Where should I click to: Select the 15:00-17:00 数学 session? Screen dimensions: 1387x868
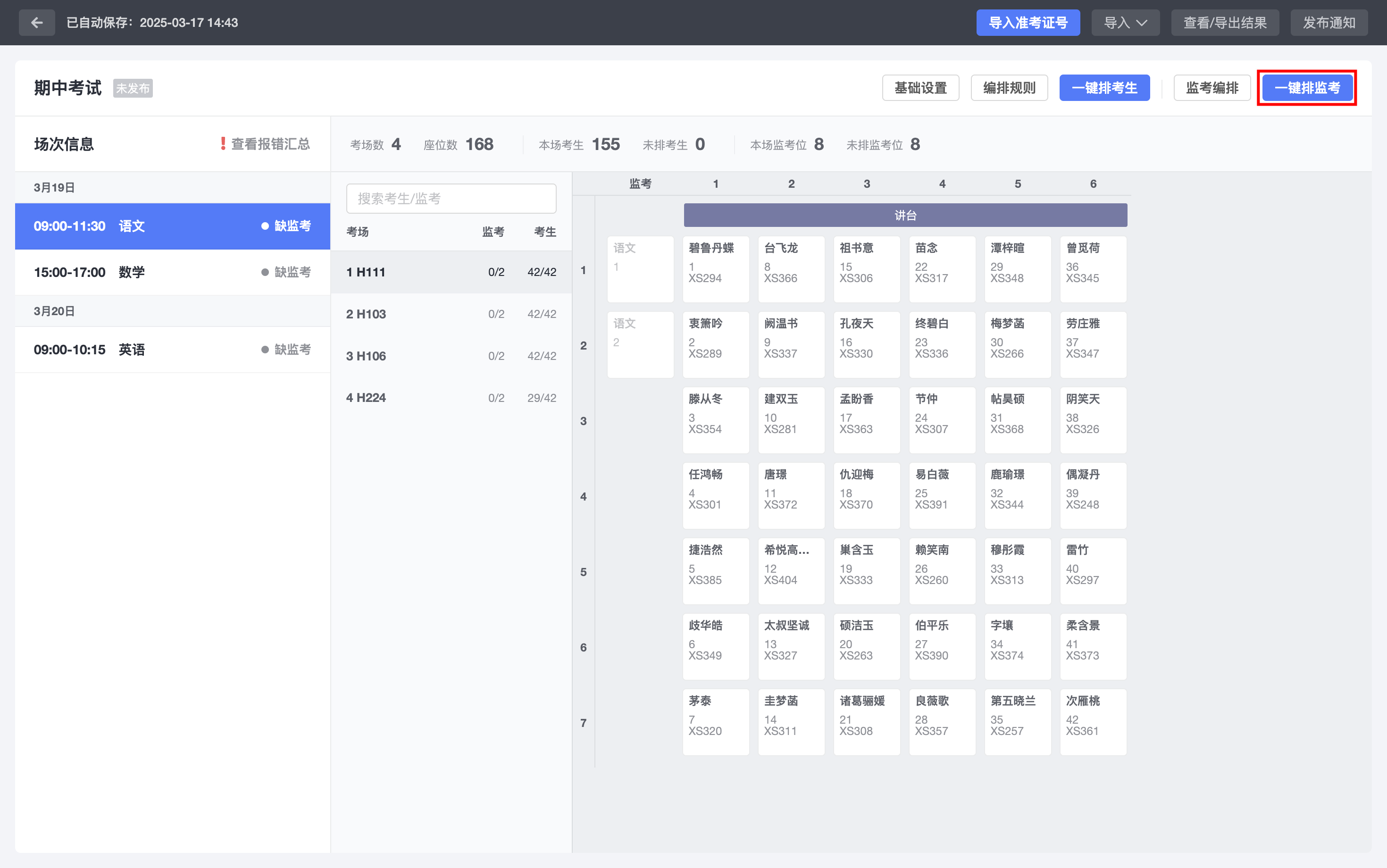(172, 272)
